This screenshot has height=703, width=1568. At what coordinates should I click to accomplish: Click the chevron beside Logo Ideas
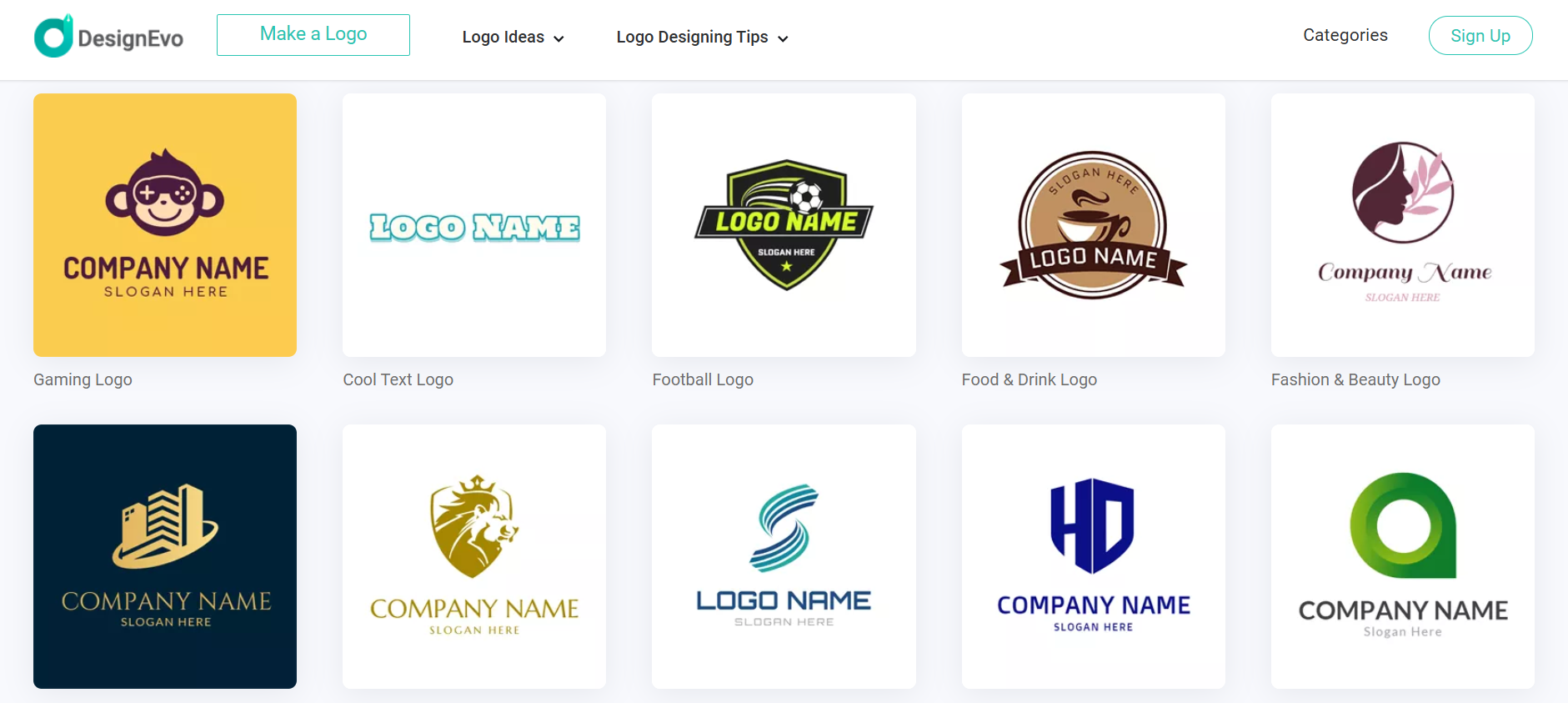point(559,38)
